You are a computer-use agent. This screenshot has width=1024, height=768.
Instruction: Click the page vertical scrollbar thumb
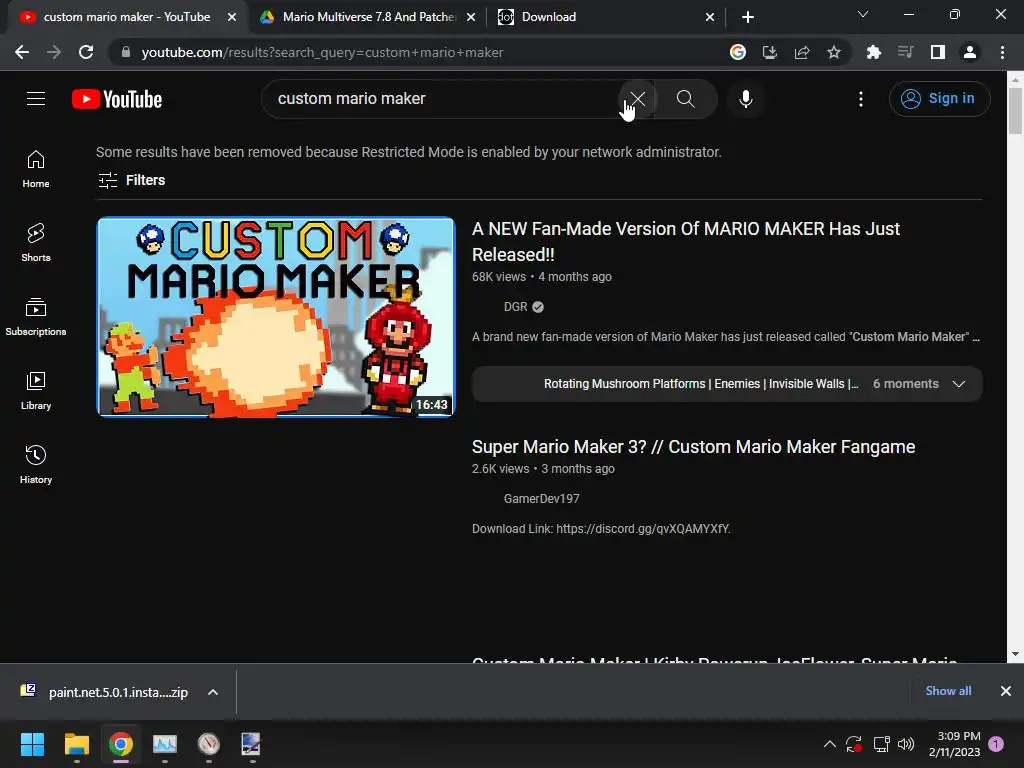point(1015,110)
